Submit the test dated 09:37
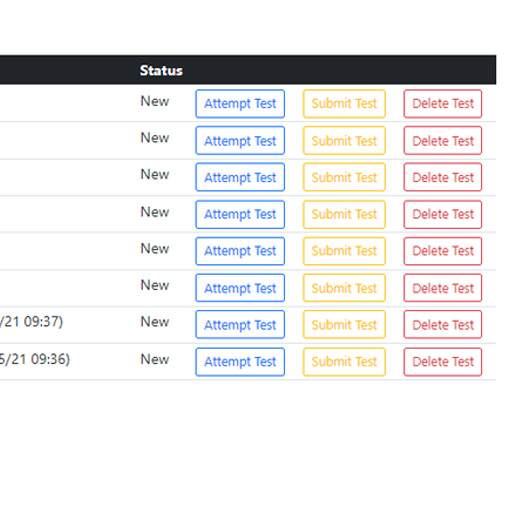 coord(344,324)
